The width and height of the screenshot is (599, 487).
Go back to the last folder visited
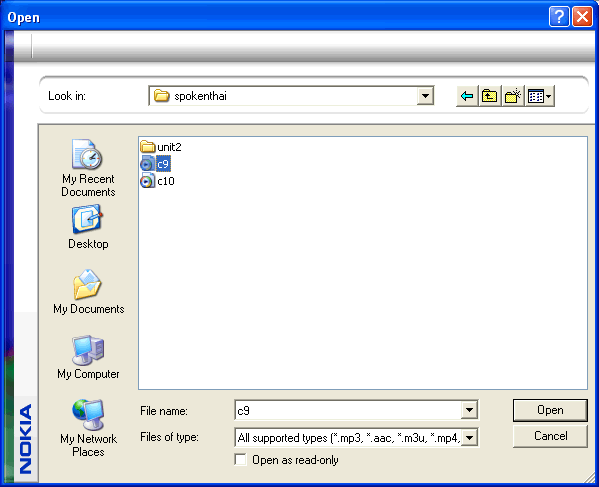pos(466,96)
